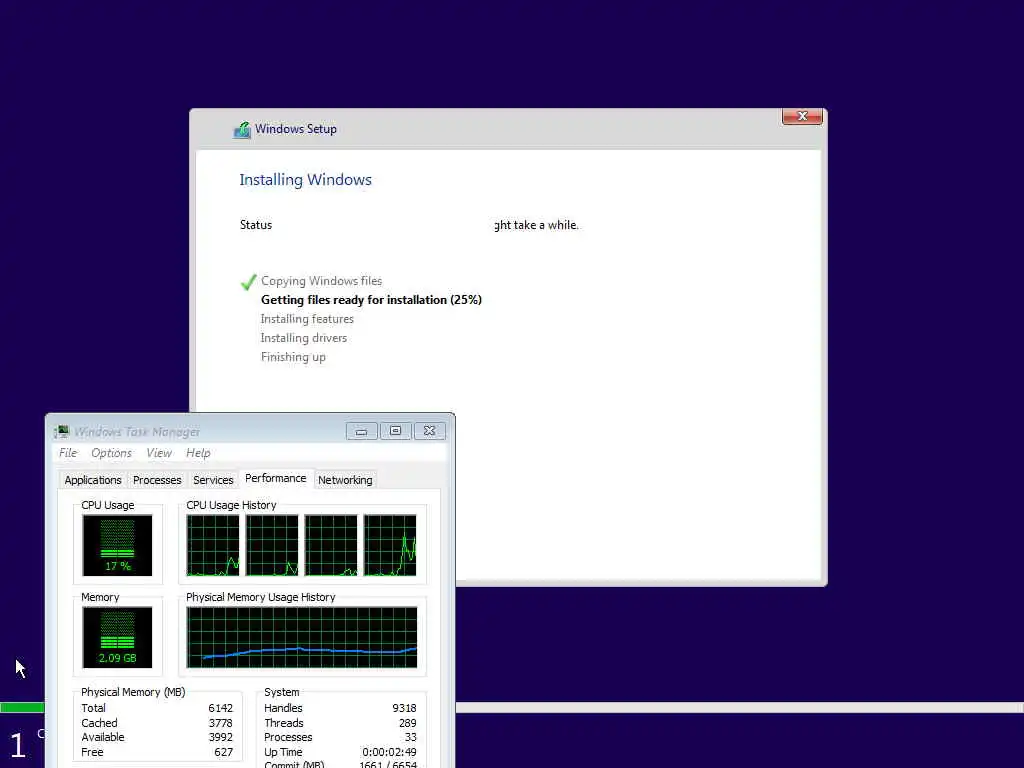
Task: Select the Performance tab
Action: tap(276, 478)
